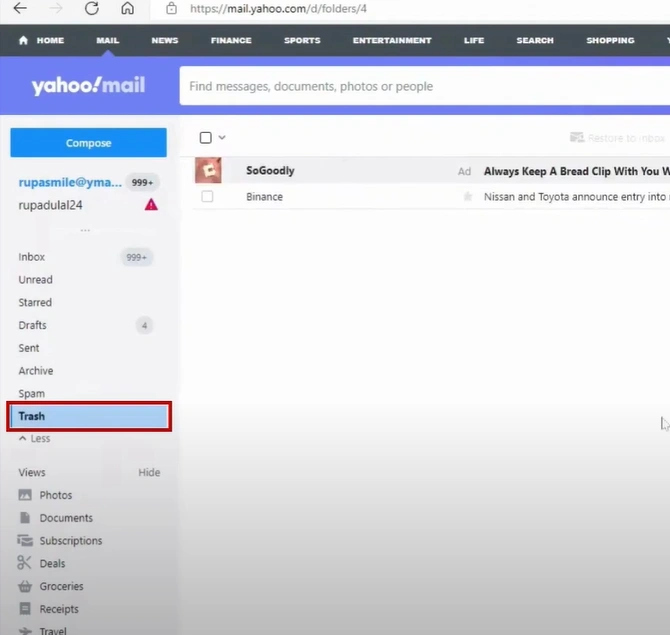This screenshot has height=635, width=670.
Task: Open the SPORTS navigation tab
Action: click(302, 40)
